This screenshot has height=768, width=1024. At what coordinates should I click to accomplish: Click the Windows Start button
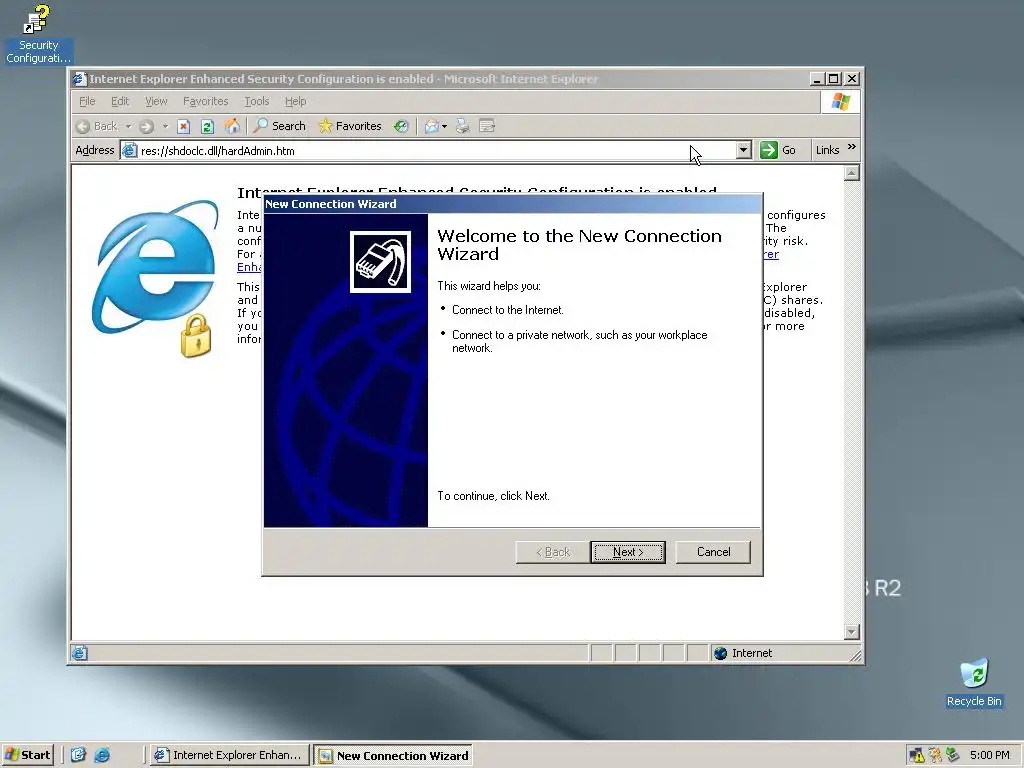pos(27,755)
